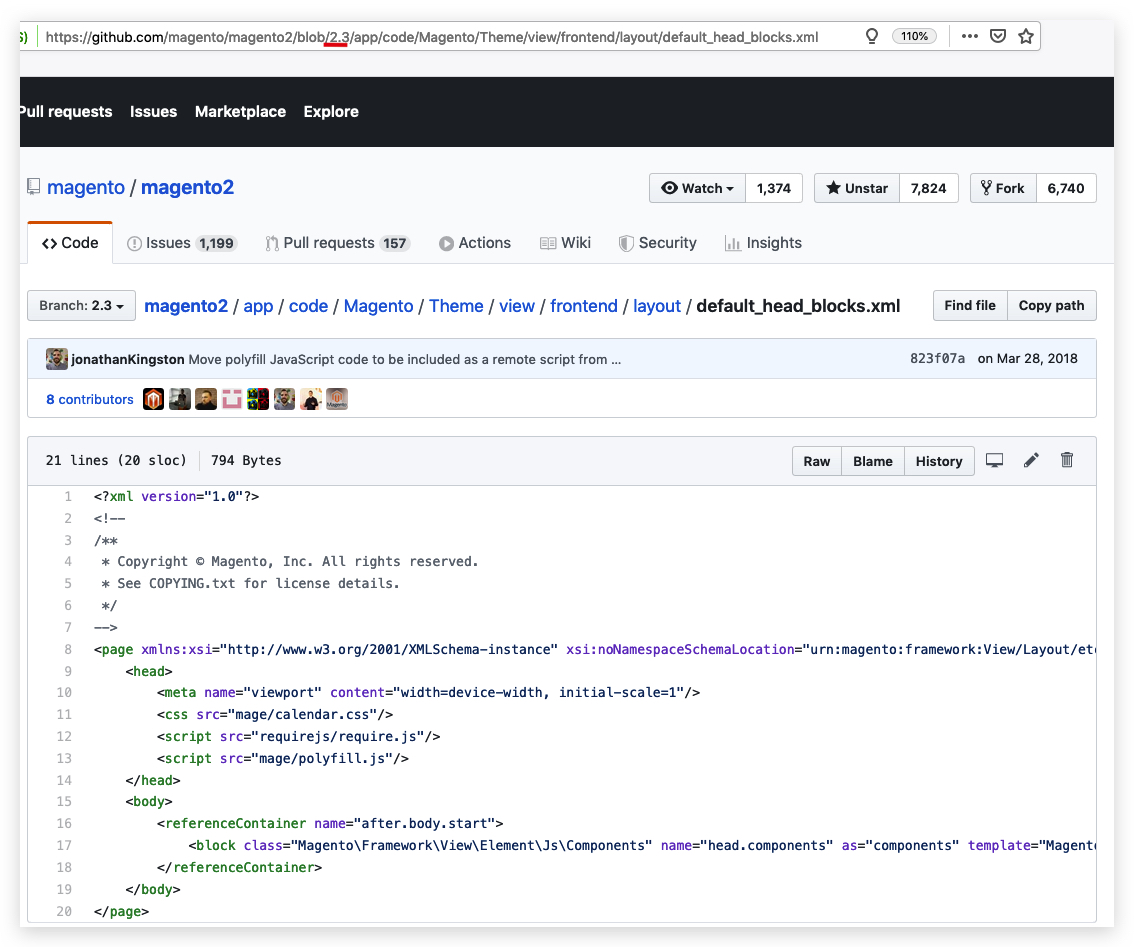Click the colorful pixel contributor avatar
The width and height of the screenshot is (1134, 947).
257,399
